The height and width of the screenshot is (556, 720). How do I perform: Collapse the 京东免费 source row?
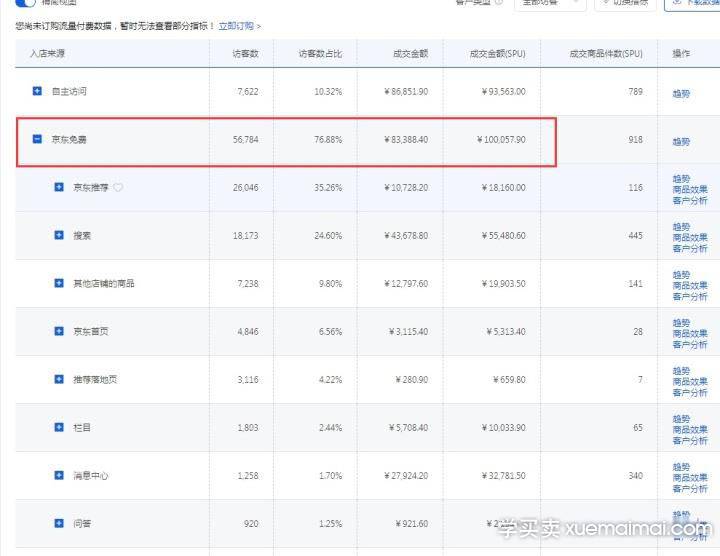click(37, 139)
